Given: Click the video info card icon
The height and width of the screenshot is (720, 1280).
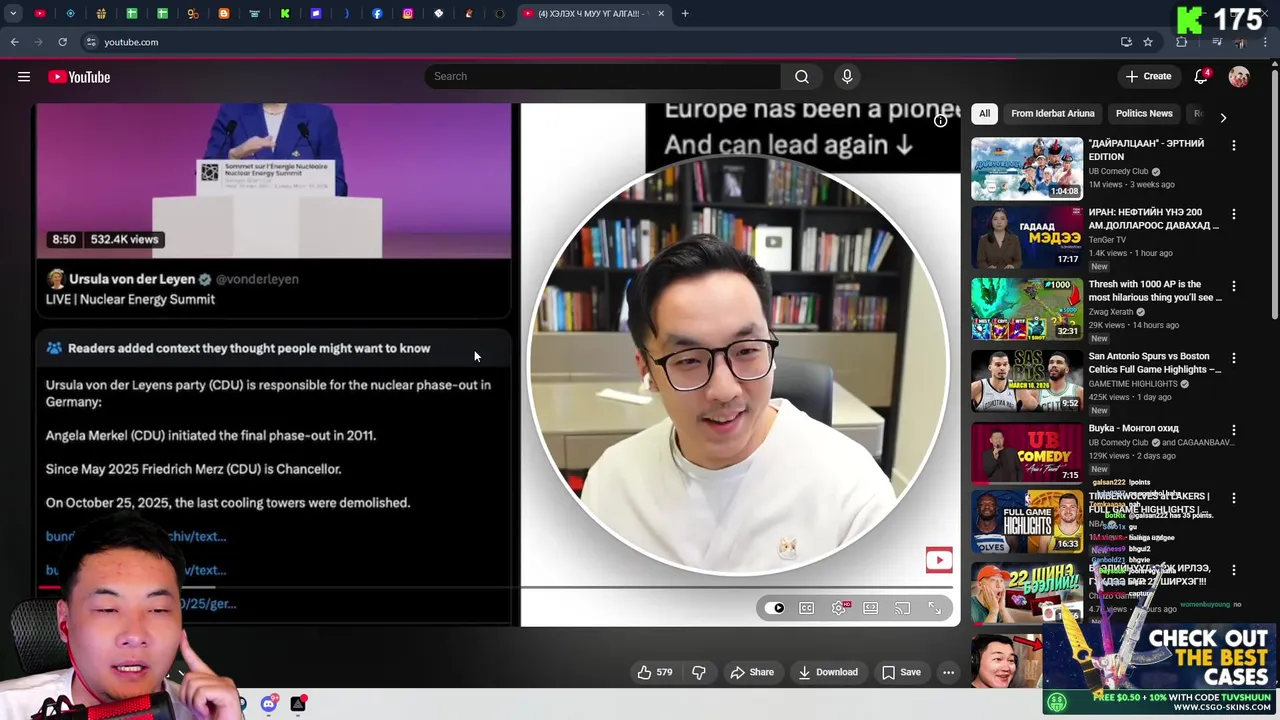Looking at the screenshot, I should 940,121.
